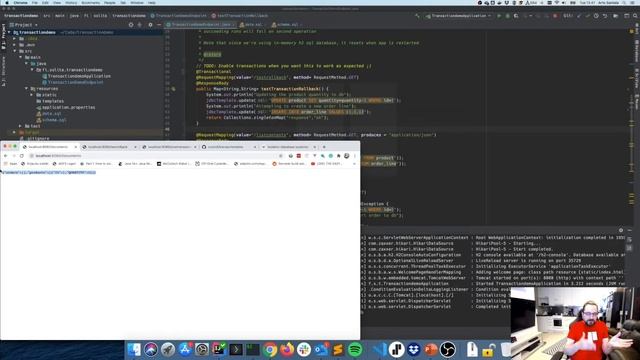This screenshot has height=360, width=640.
Task: Open Chrome menu in macOS menu bar
Action: click(20, 2)
